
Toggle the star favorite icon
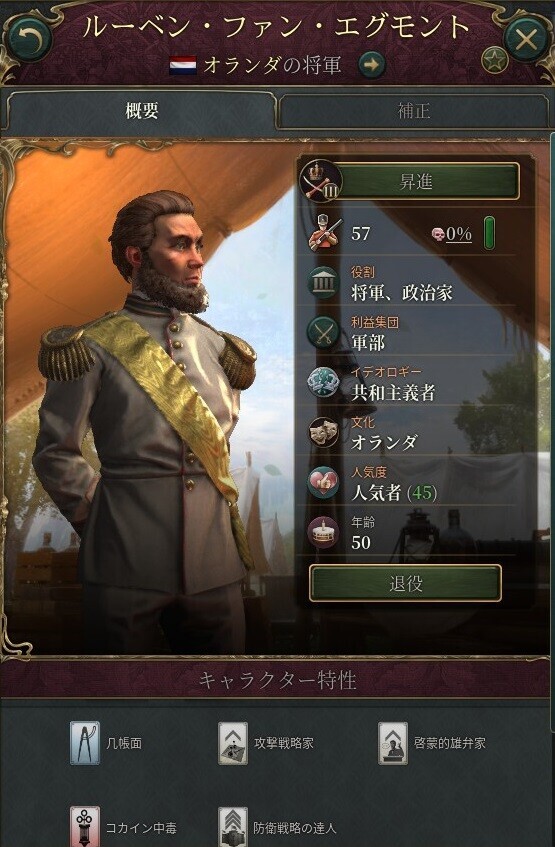495,60
